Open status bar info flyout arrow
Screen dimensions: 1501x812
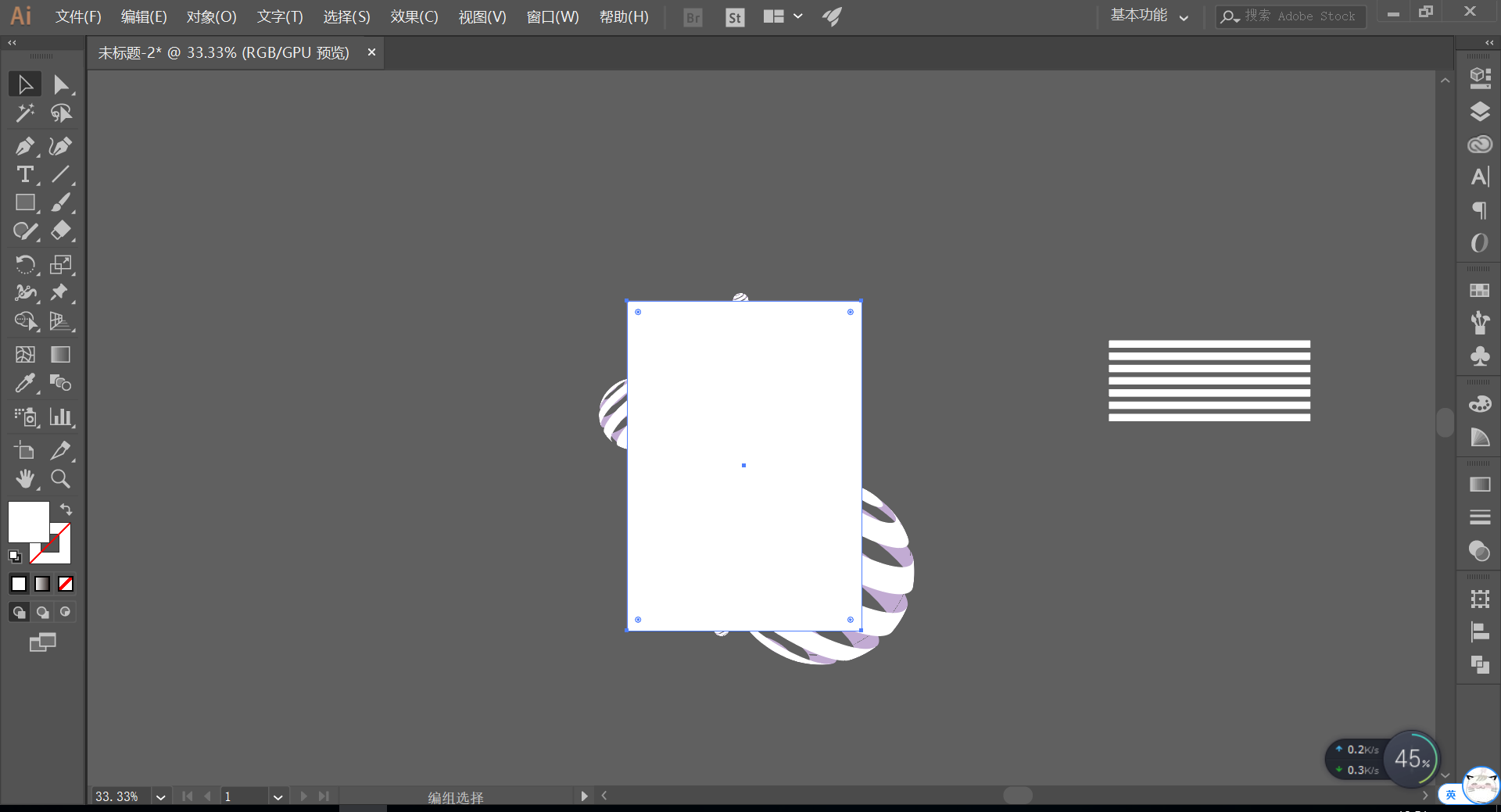click(x=584, y=796)
